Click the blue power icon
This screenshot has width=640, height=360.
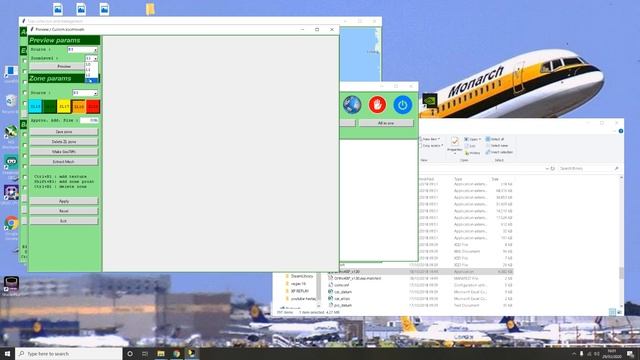pos(402,104)
